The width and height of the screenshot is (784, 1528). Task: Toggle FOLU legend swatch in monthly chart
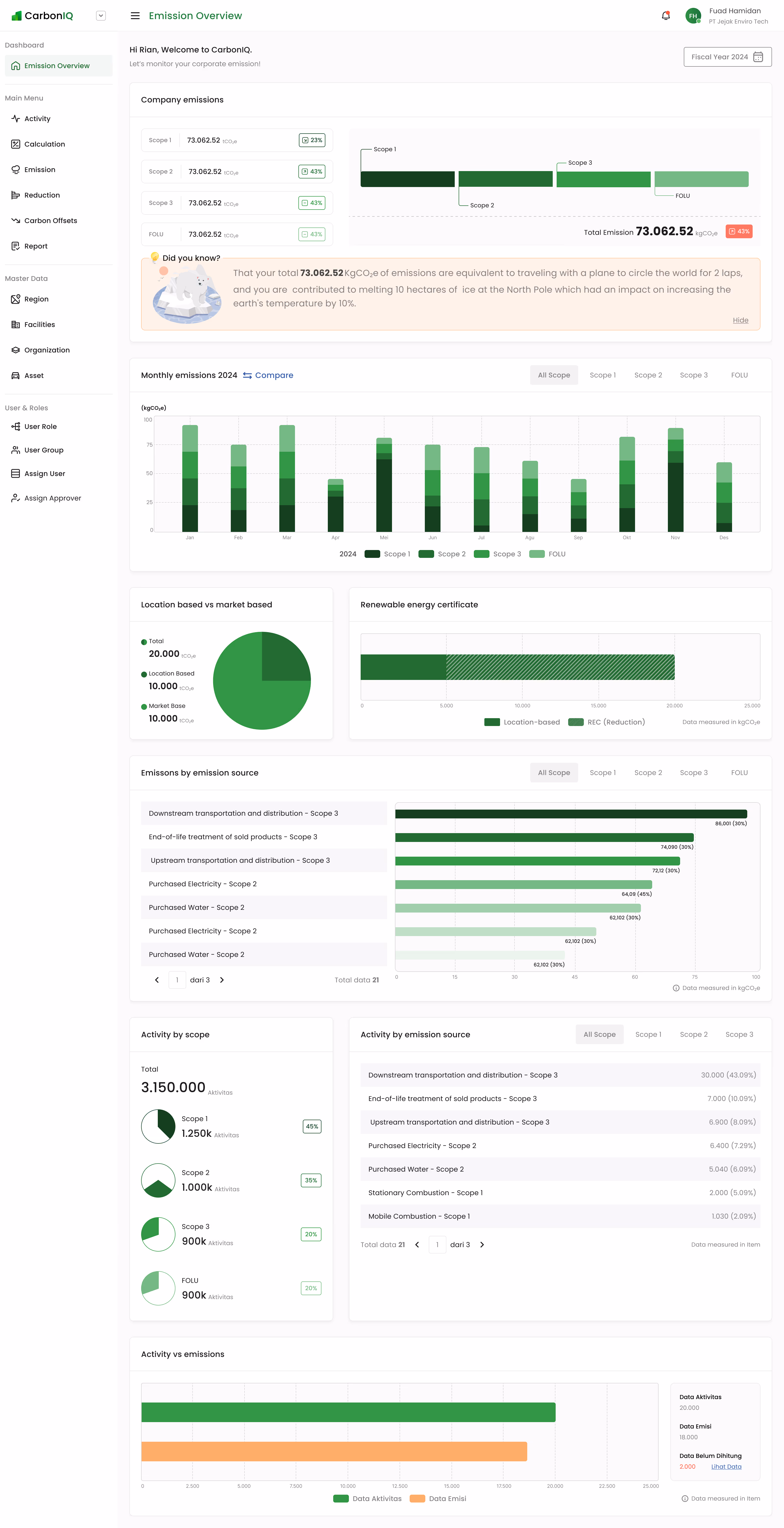coord(537,554)
